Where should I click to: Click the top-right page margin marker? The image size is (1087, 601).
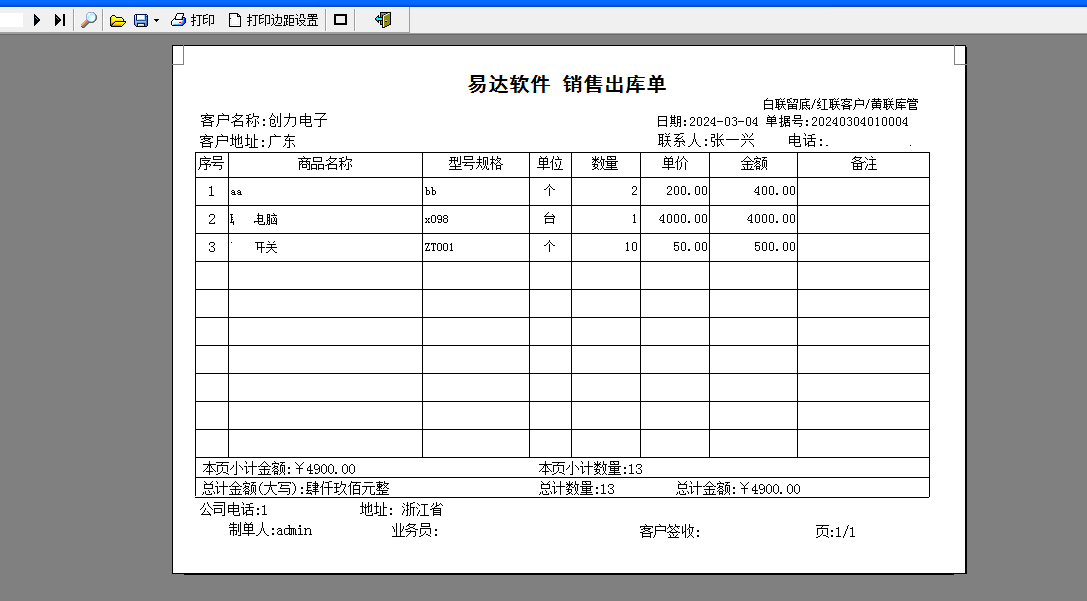click(x=960, y=55)
